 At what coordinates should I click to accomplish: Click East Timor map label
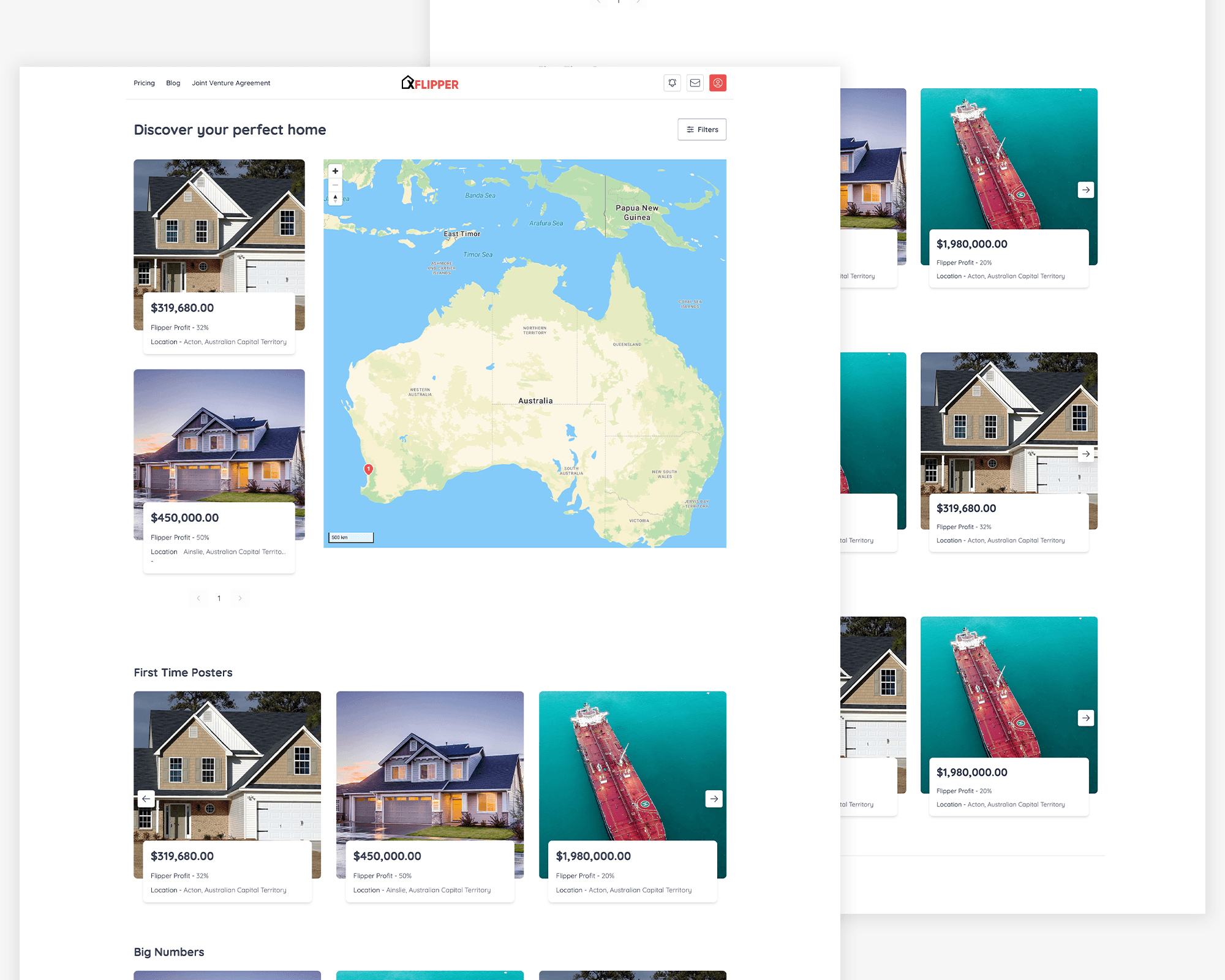click(x=462, y=234)
